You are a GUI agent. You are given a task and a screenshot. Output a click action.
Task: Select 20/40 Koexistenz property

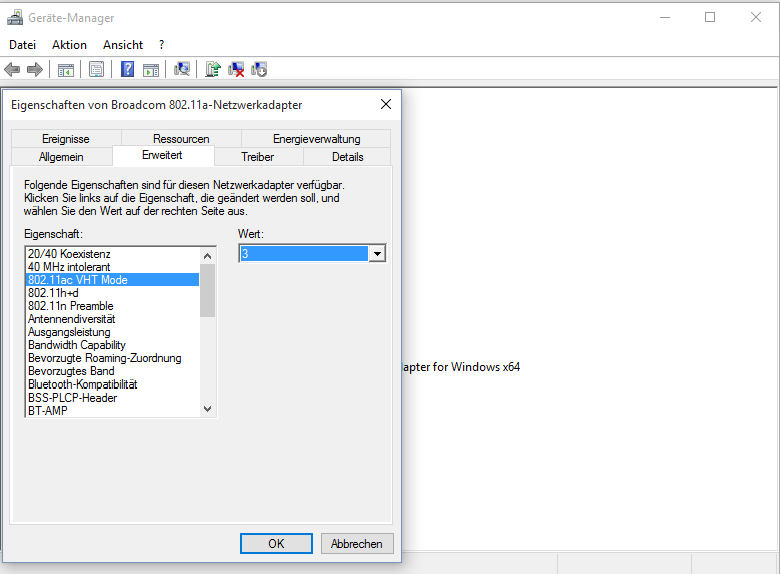pyautogui.click(x=112, y=254)
